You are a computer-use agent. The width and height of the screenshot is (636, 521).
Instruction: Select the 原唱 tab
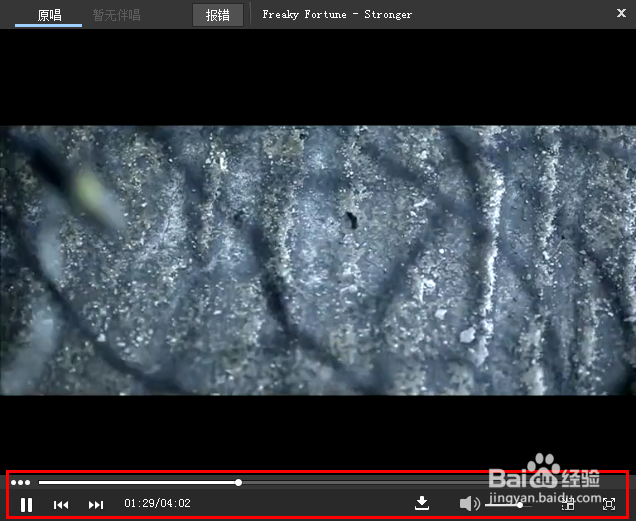tap(49, 15)
